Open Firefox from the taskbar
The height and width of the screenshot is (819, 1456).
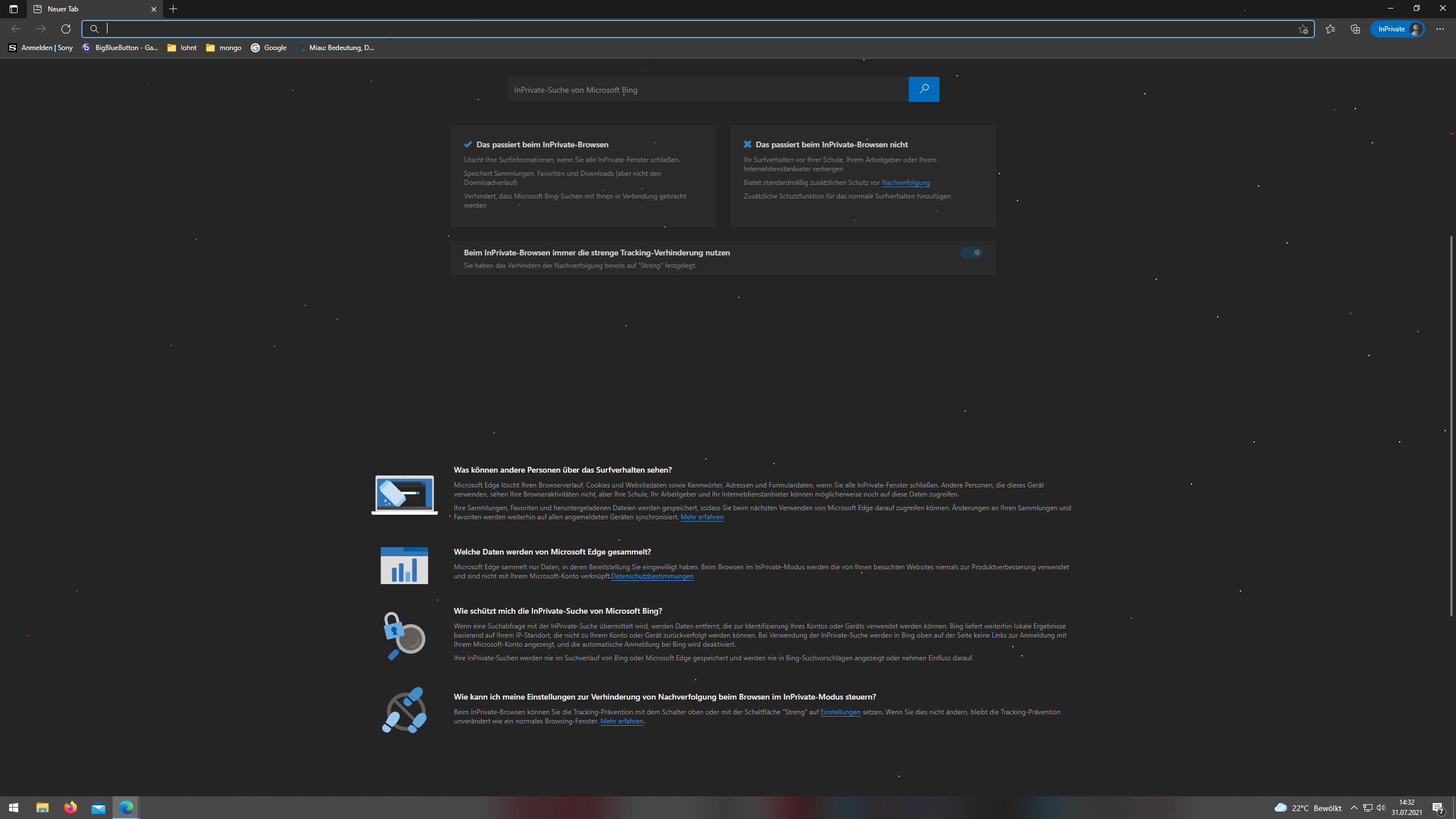click(71, 808)
